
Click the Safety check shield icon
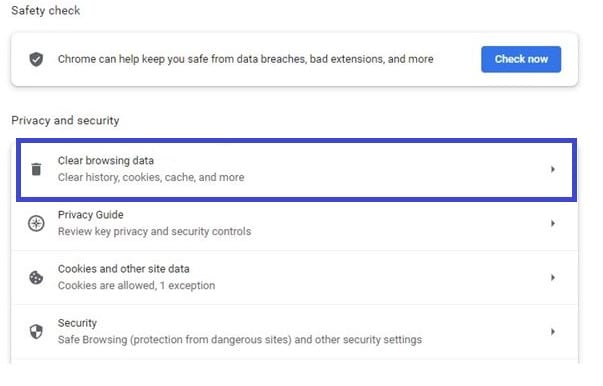(36, 59)
